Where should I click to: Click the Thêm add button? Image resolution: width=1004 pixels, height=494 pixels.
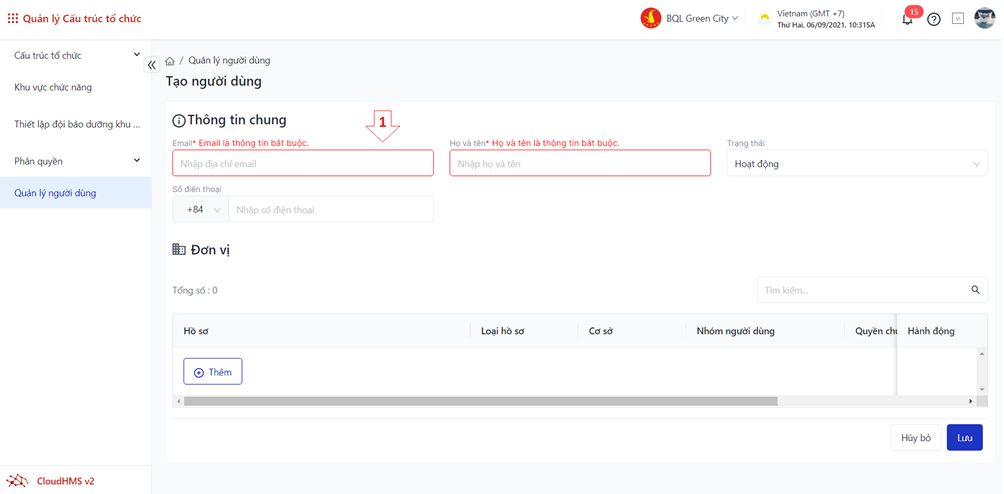coord(213,371)
